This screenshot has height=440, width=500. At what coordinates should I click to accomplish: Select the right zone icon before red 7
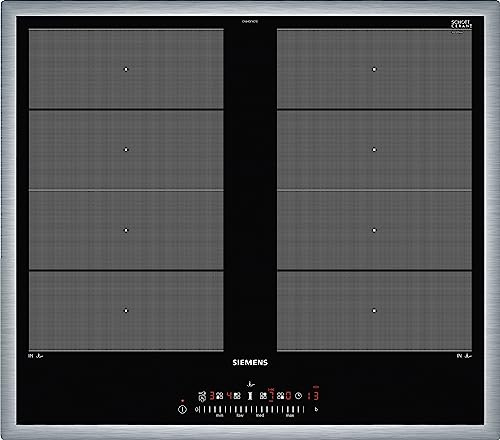click(263, 396)
